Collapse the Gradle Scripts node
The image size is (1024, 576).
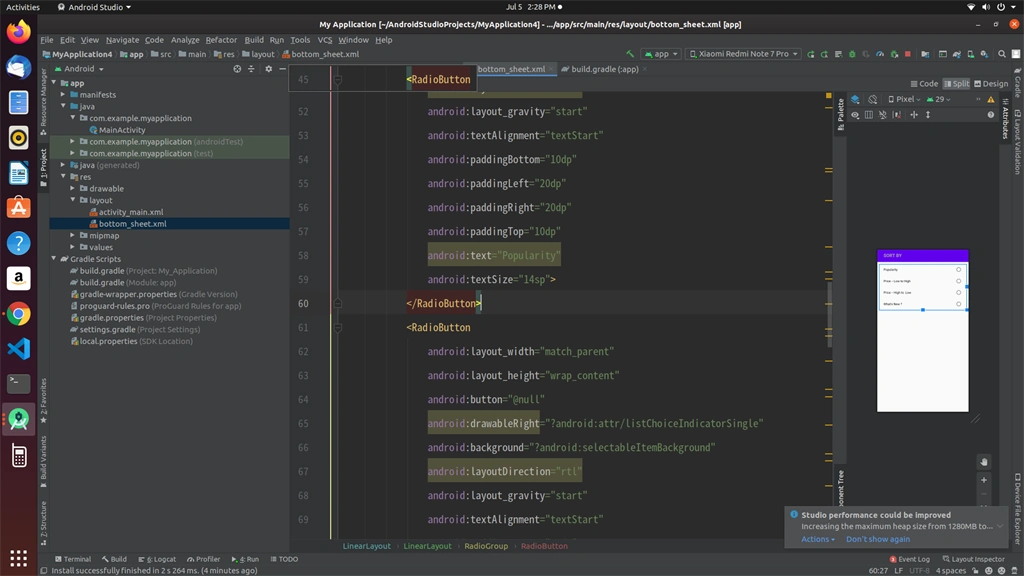pyautogui.click(x=54, y=259)
